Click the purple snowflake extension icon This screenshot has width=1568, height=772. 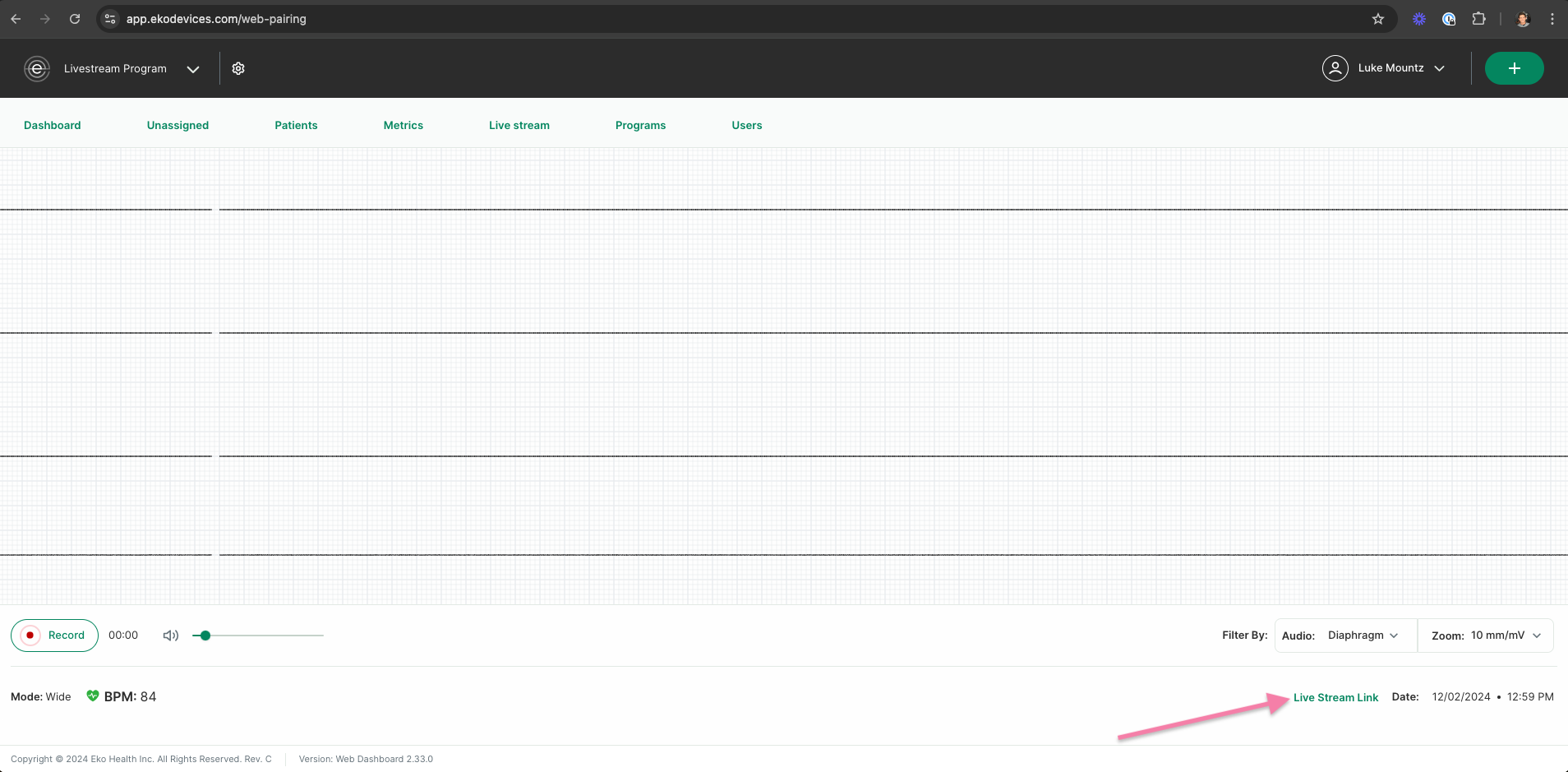click(x=1419, y=19)
